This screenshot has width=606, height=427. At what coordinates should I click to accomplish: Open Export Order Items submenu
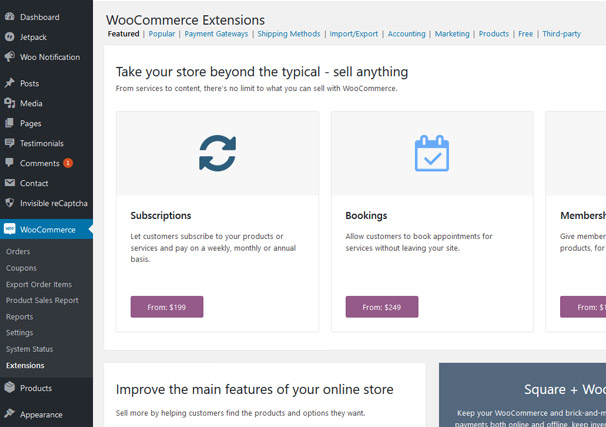[x=39, y=284]
